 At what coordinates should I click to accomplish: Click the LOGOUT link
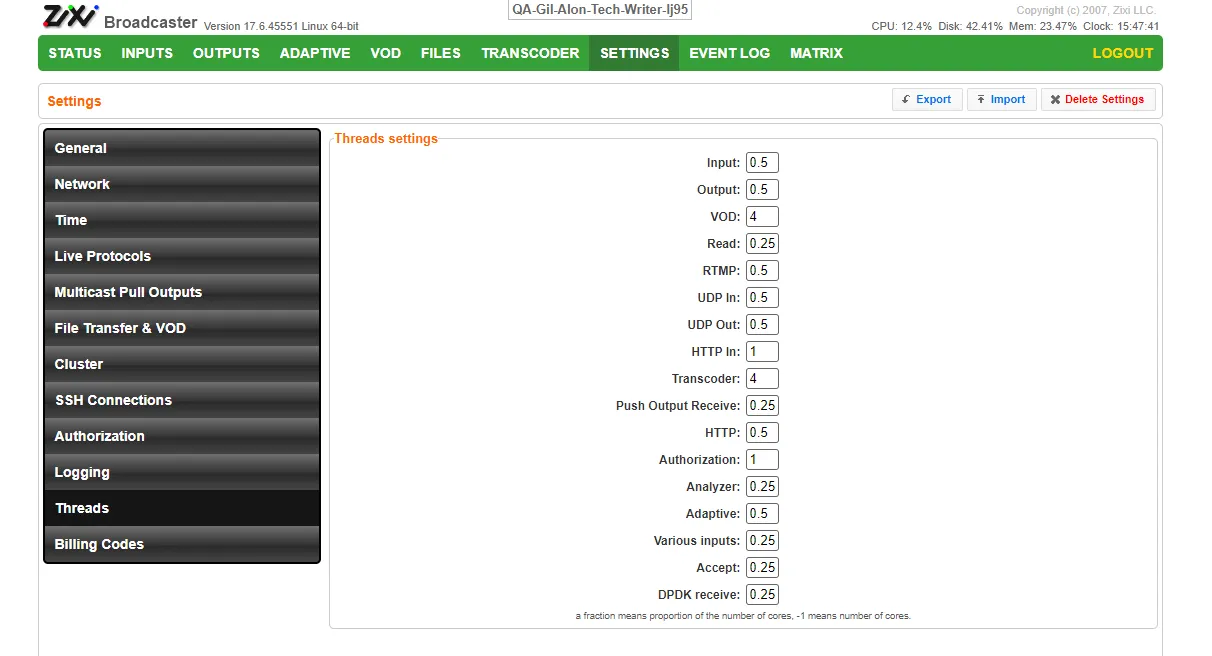pyautogui.click(x=1122, y=53)
